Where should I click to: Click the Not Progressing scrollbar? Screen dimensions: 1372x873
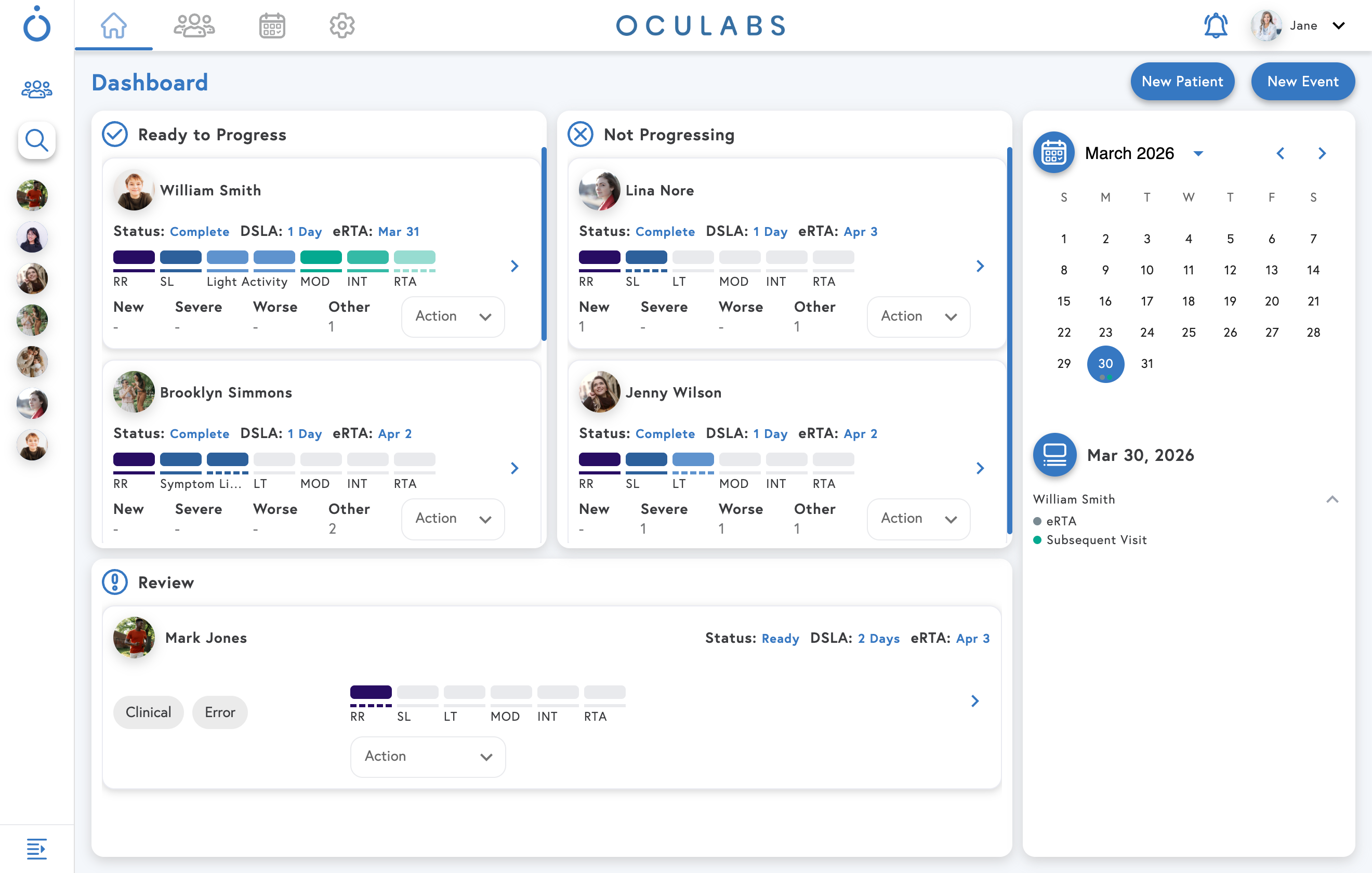point(1010,340)
